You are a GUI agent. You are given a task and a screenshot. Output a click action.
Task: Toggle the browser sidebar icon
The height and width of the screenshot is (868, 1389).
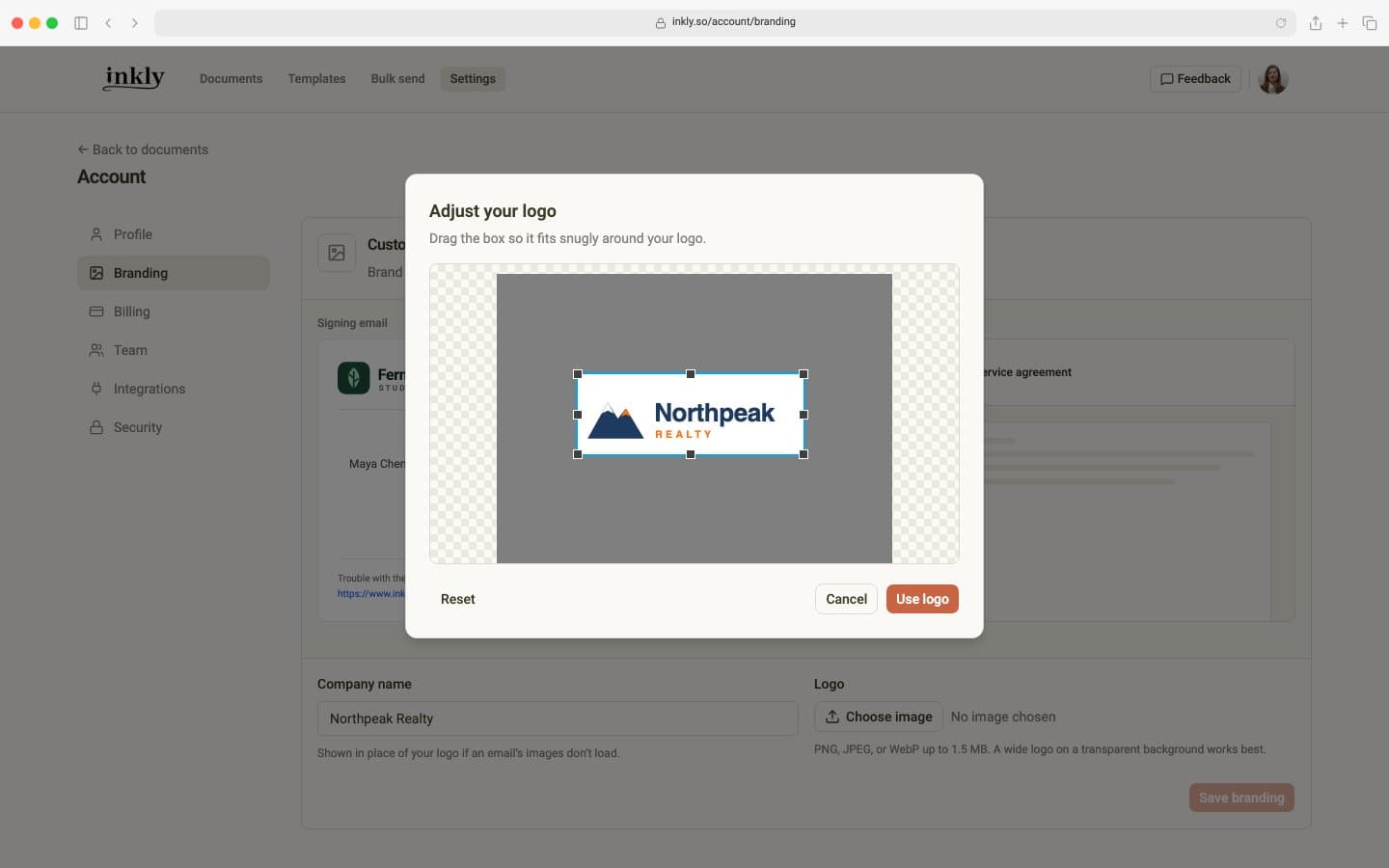81,23
